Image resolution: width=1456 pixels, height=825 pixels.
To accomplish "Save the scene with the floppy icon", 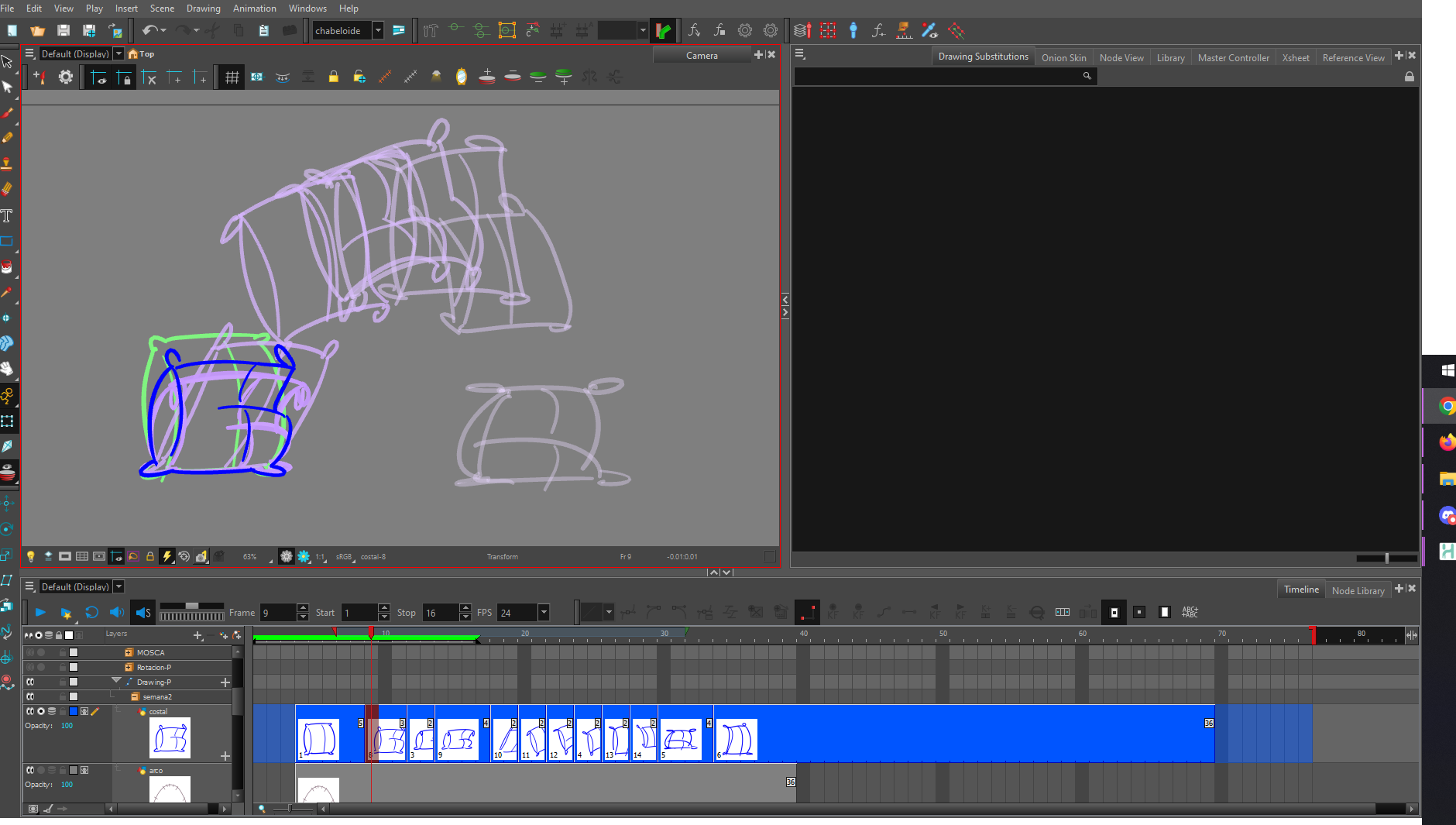I will (x=64, y=31).
